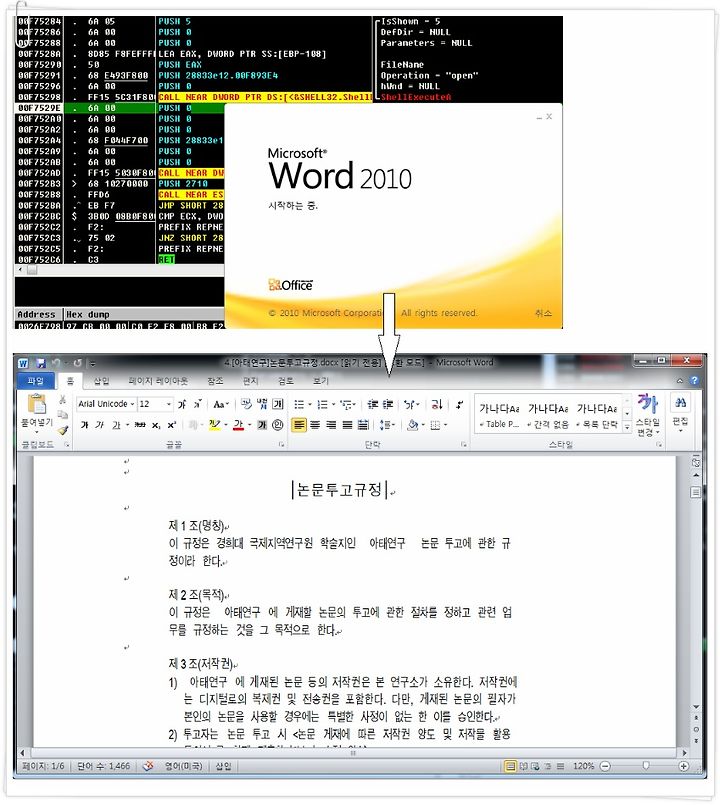This screenshot has width=720, height=805.
Task: Open the Borders dropdown arrow
Action: (x=445, y=425)
